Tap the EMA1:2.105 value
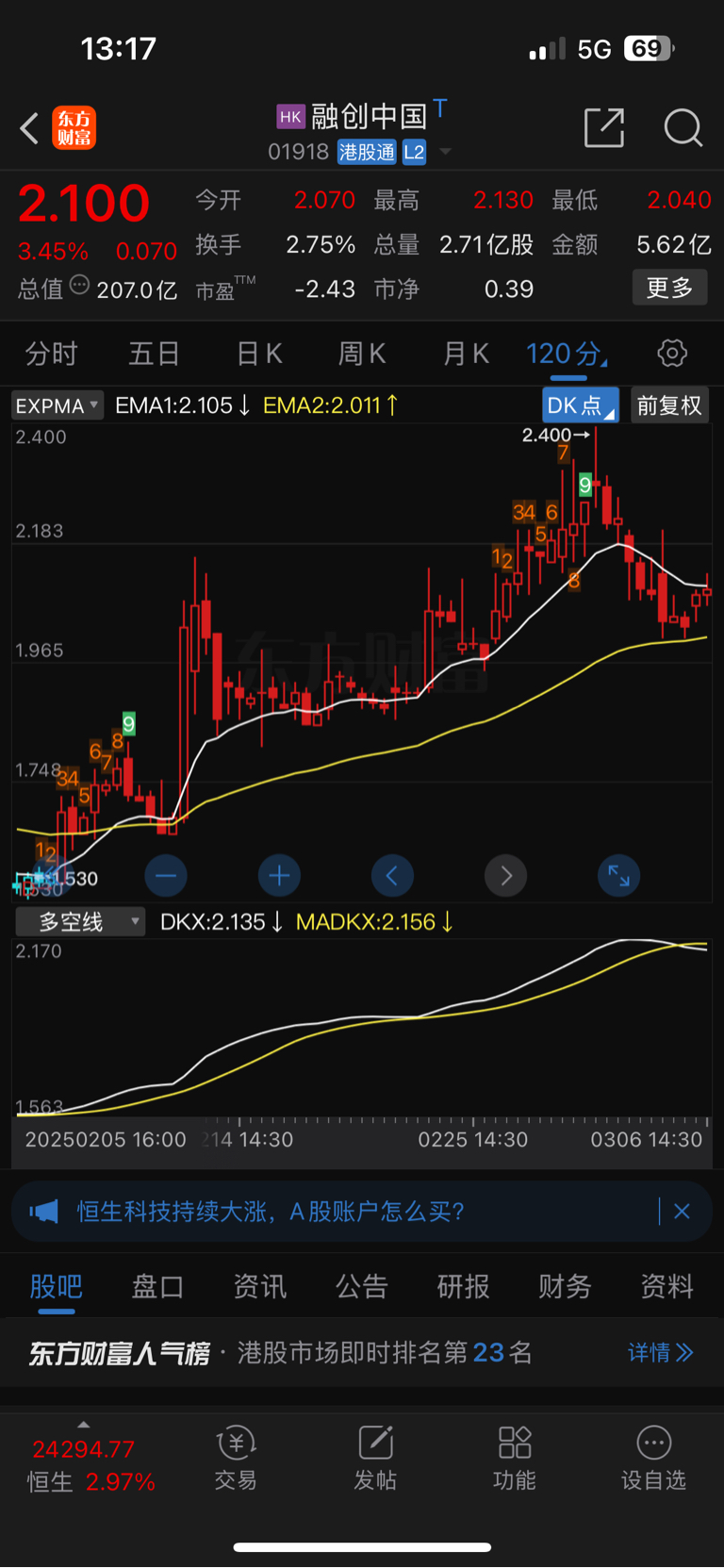Screen dimensions: 724x1568 [183, 405]
